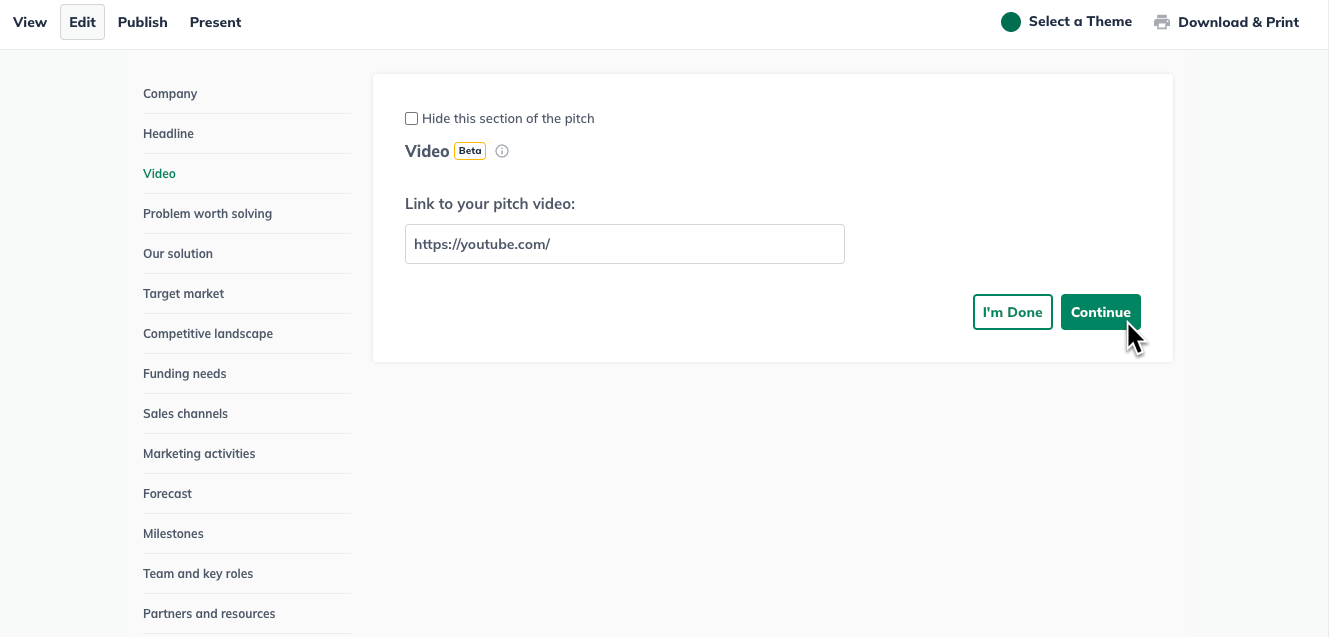This screenshot has height=637, width=1329.
Task: Select the Edit tab
Action: pos(82,22)
